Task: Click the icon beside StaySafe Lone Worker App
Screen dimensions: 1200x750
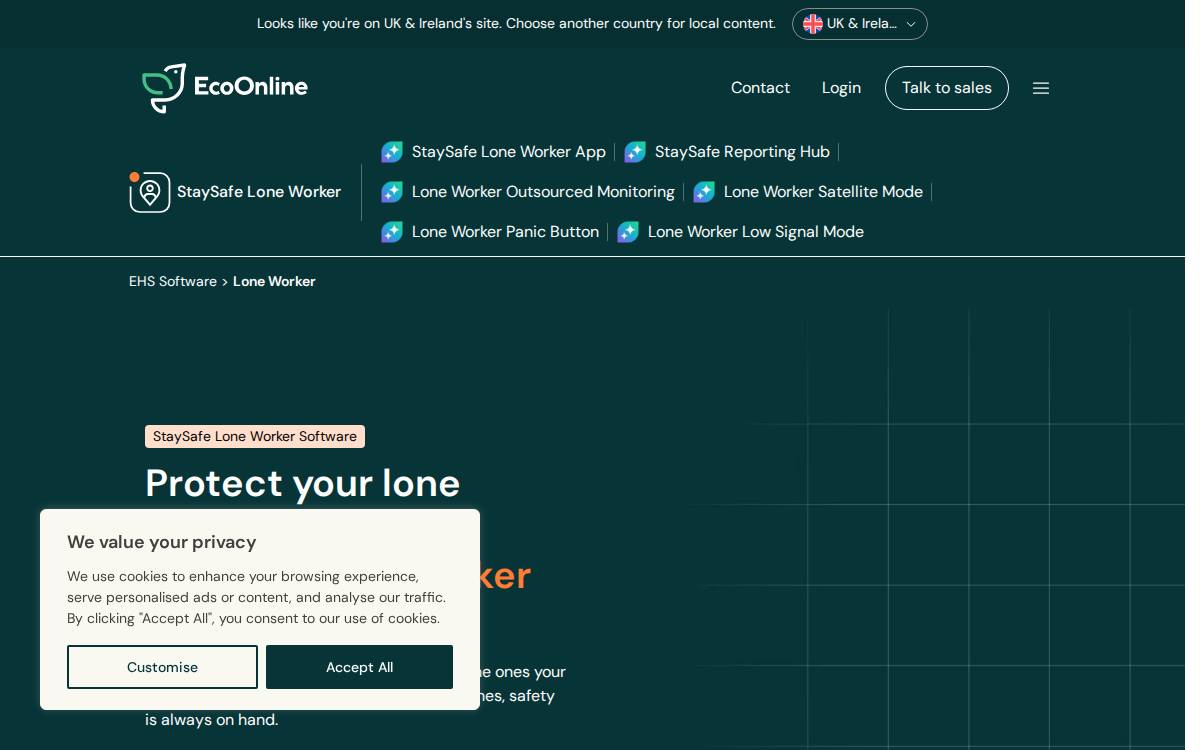Action: (x=392, y=152)
